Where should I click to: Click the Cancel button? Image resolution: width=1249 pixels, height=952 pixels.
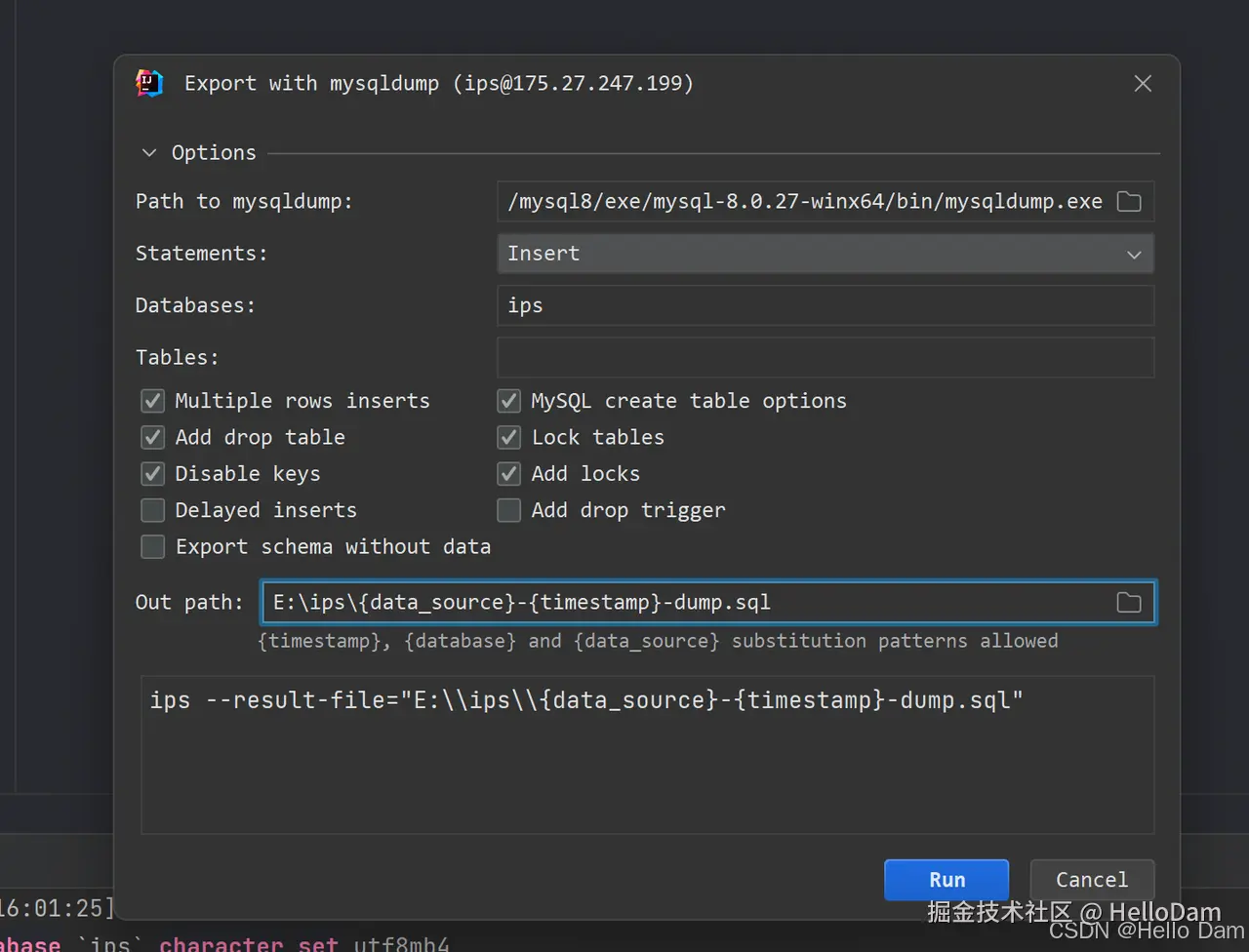[x=1092, y=880]
